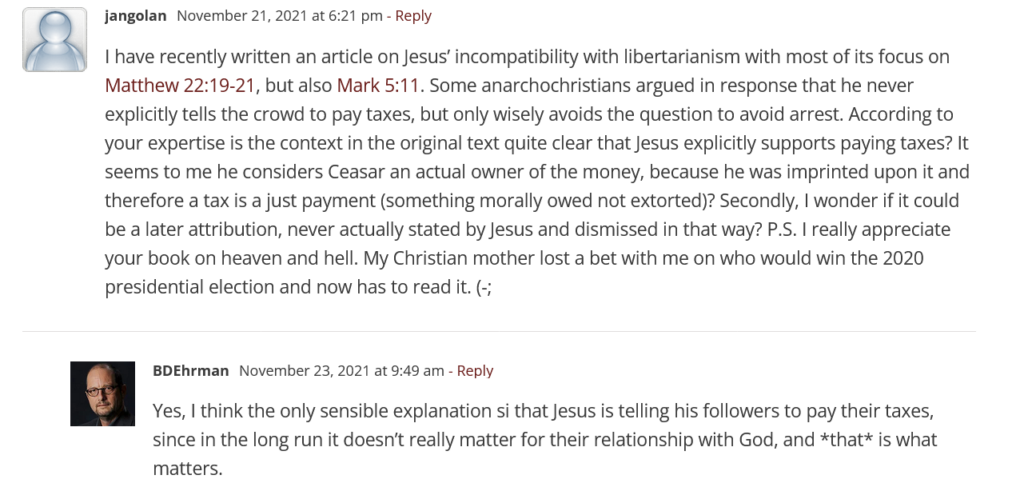Click the emphasized *that* word

pos(850,440)
